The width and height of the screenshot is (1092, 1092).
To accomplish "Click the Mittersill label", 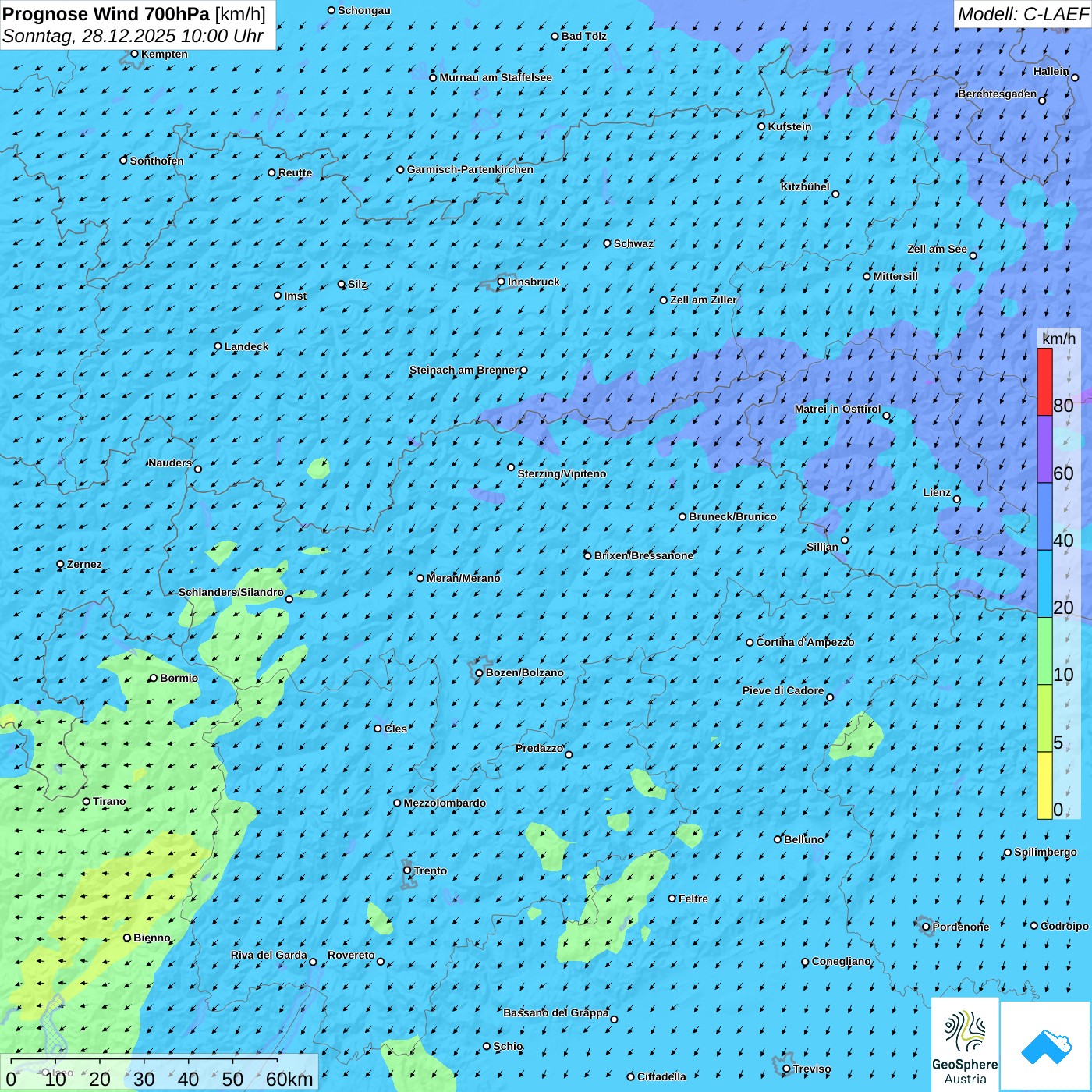I will click(x=895, y=276).
